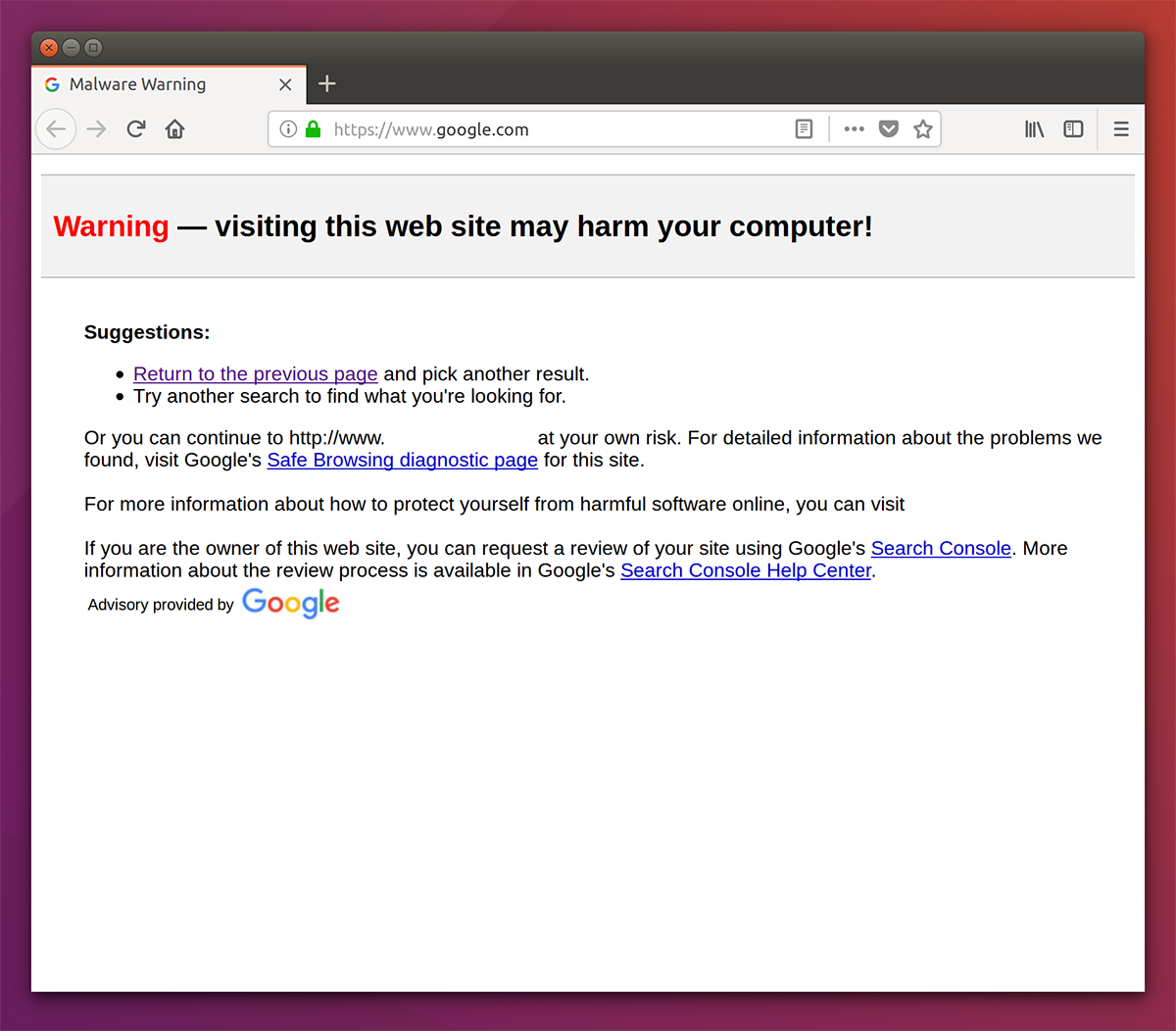Viewport: 1176px width, 1031px height.
Task: Open Safe Browsing diagnostic page link
Action: (403, 461)
